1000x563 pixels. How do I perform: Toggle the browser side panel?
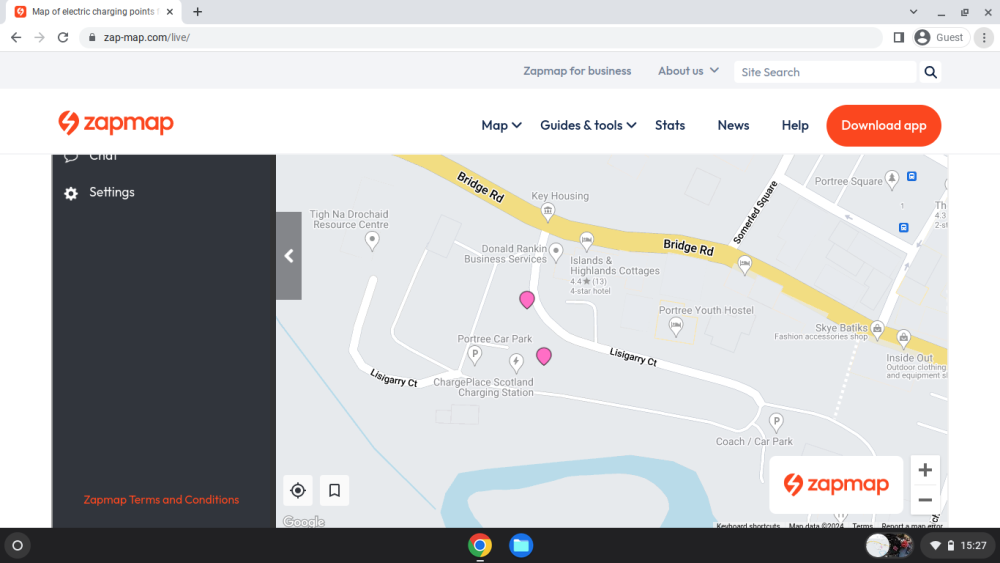click(899, 38)
